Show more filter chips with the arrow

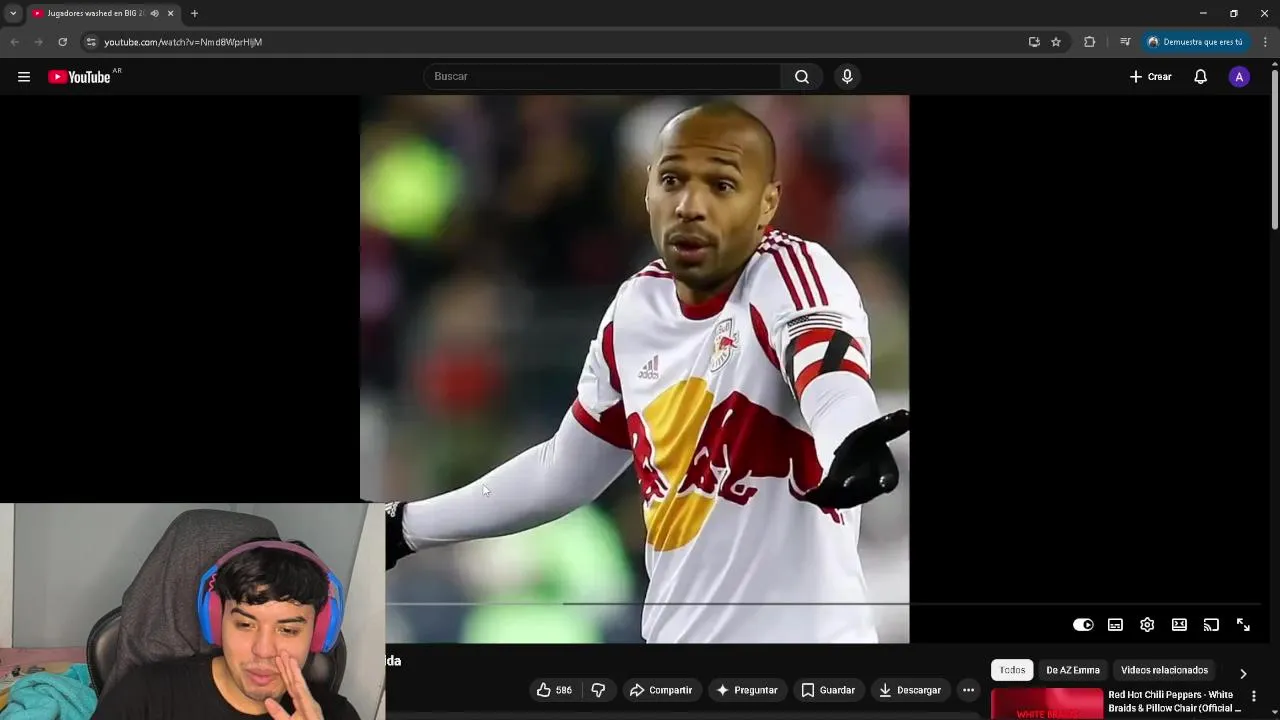[x=1243, y=673]
